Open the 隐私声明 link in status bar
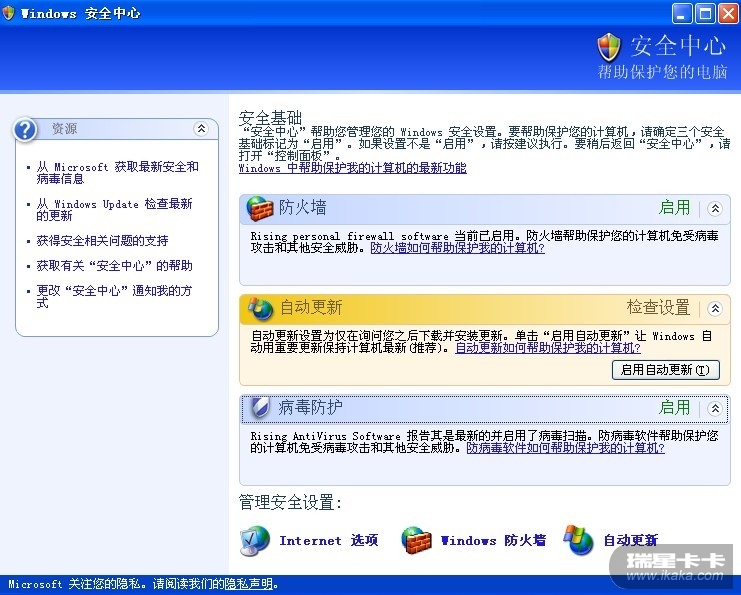Screen dimensions: 741x595 click(249, 584)
